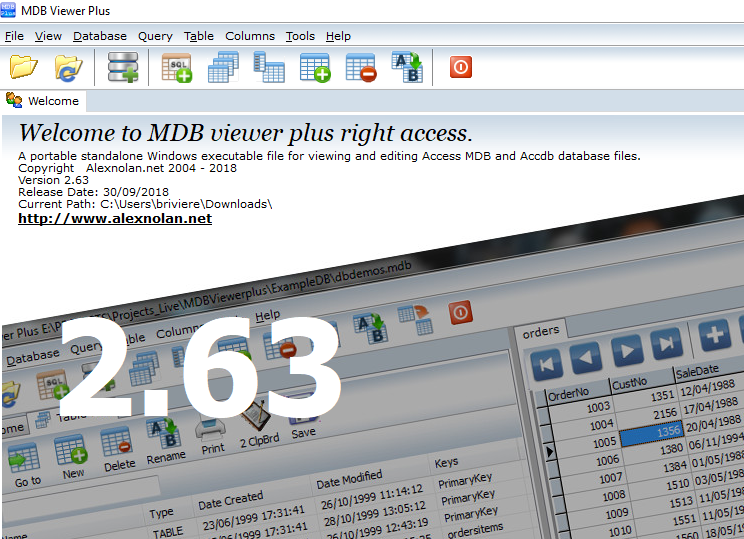Click the stacked tables list icon
The image size is (744, 539).
[223, 67]
